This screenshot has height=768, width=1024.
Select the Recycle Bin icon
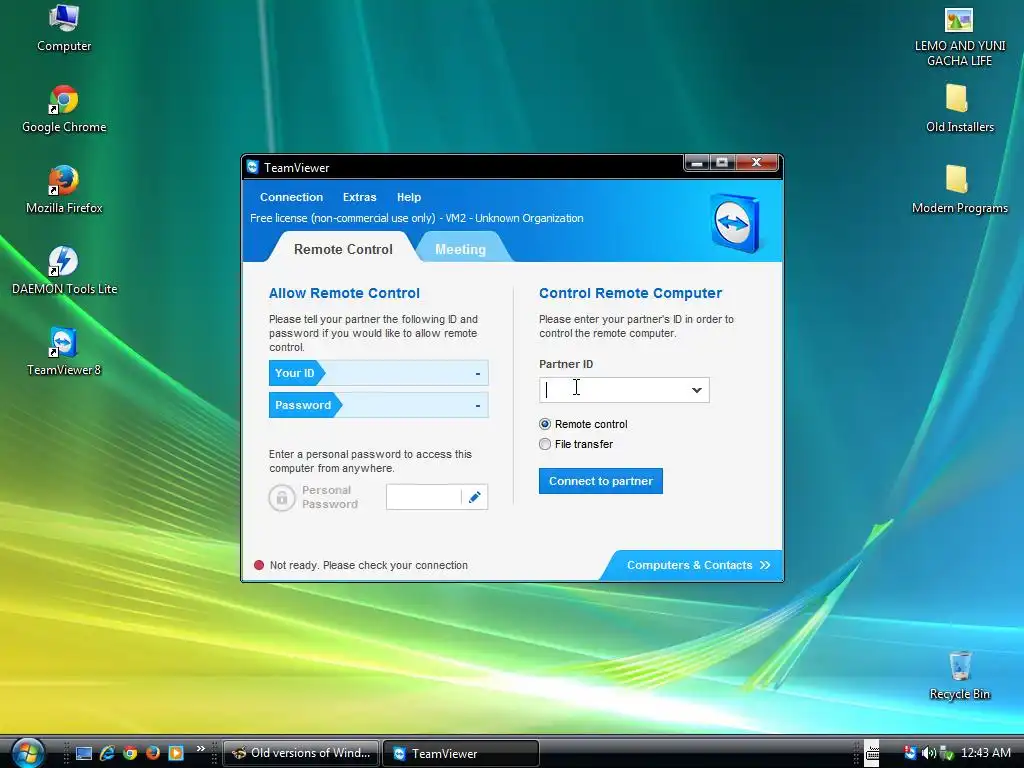pyautogui.click(x=959, y=677)
